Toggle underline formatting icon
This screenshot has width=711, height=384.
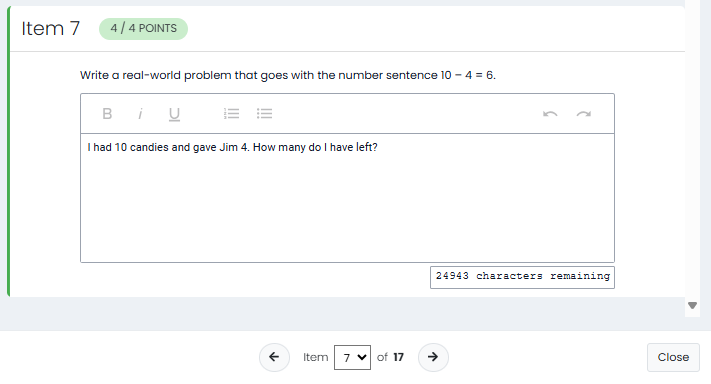tap(174, 114)
